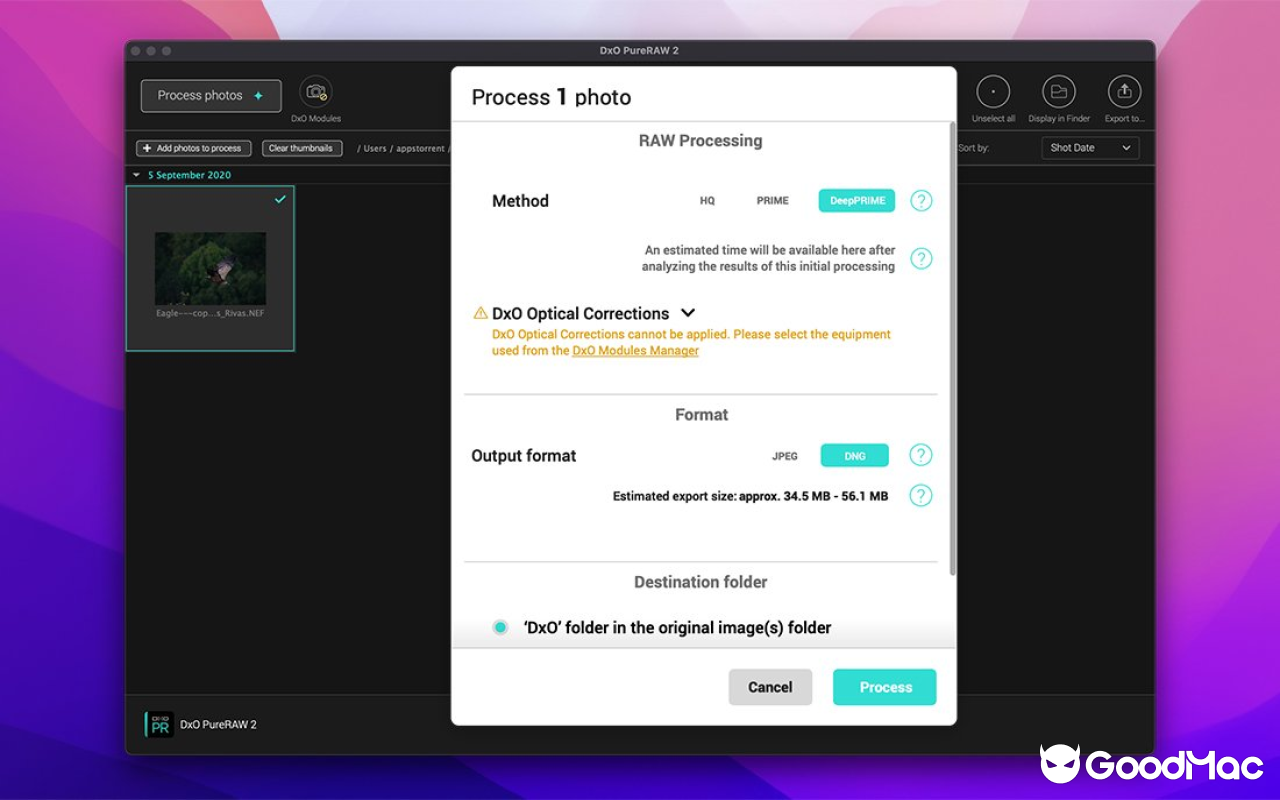
Task: Cancel the Process photo dialog
Action: point(770,687)
